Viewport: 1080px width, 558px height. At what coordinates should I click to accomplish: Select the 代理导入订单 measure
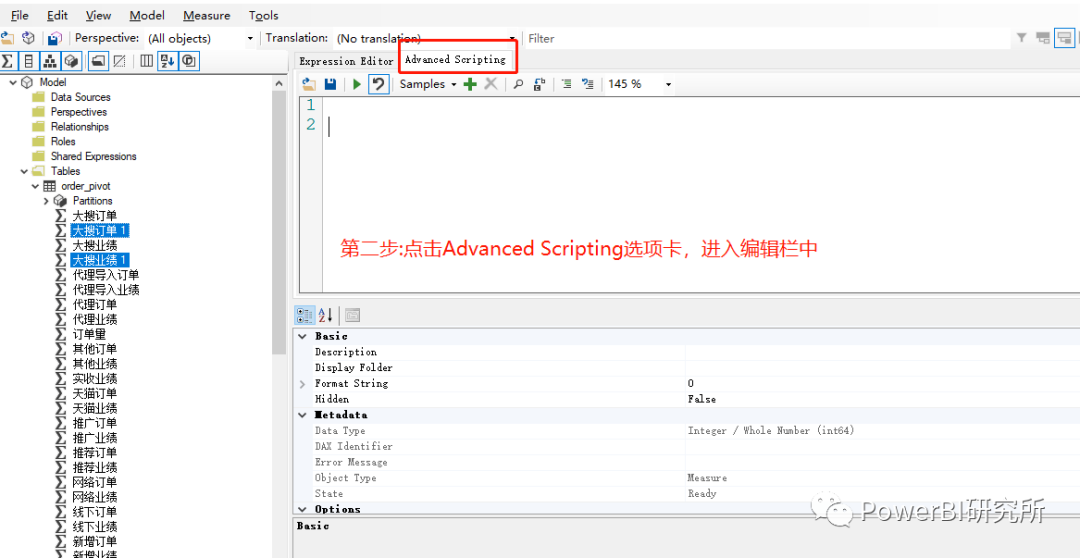pyautogui.click(x=105, y=275)
